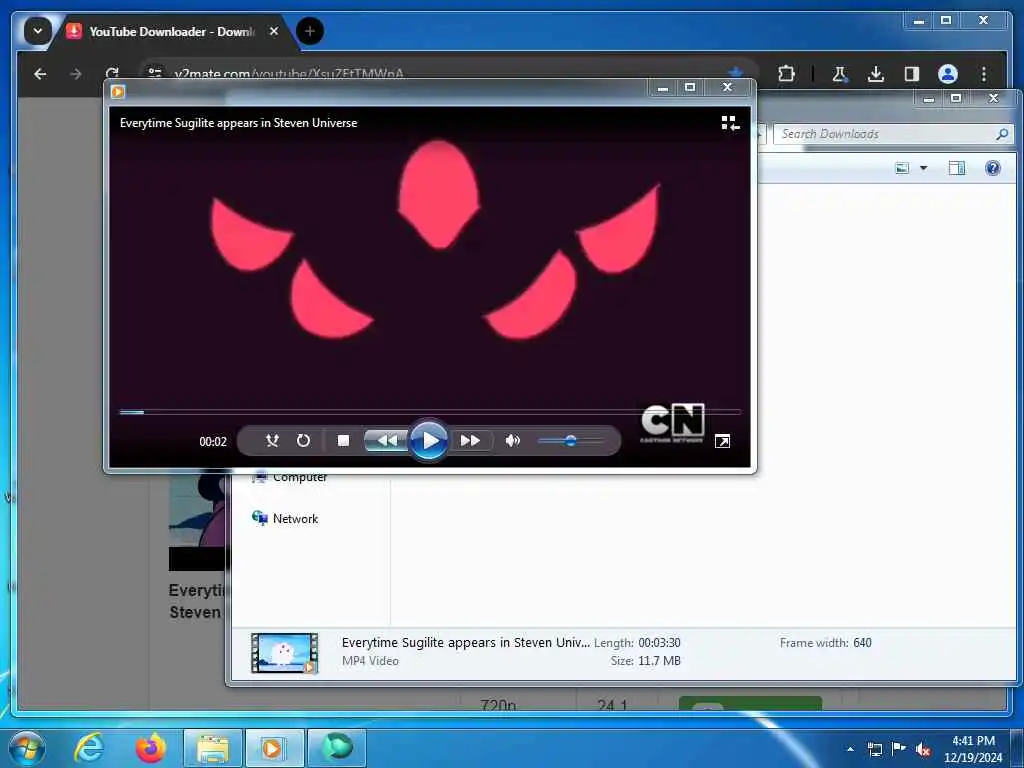1024x768 pixels.
Task: Turn on repeat in Media Player
Action: pos(303,441)
